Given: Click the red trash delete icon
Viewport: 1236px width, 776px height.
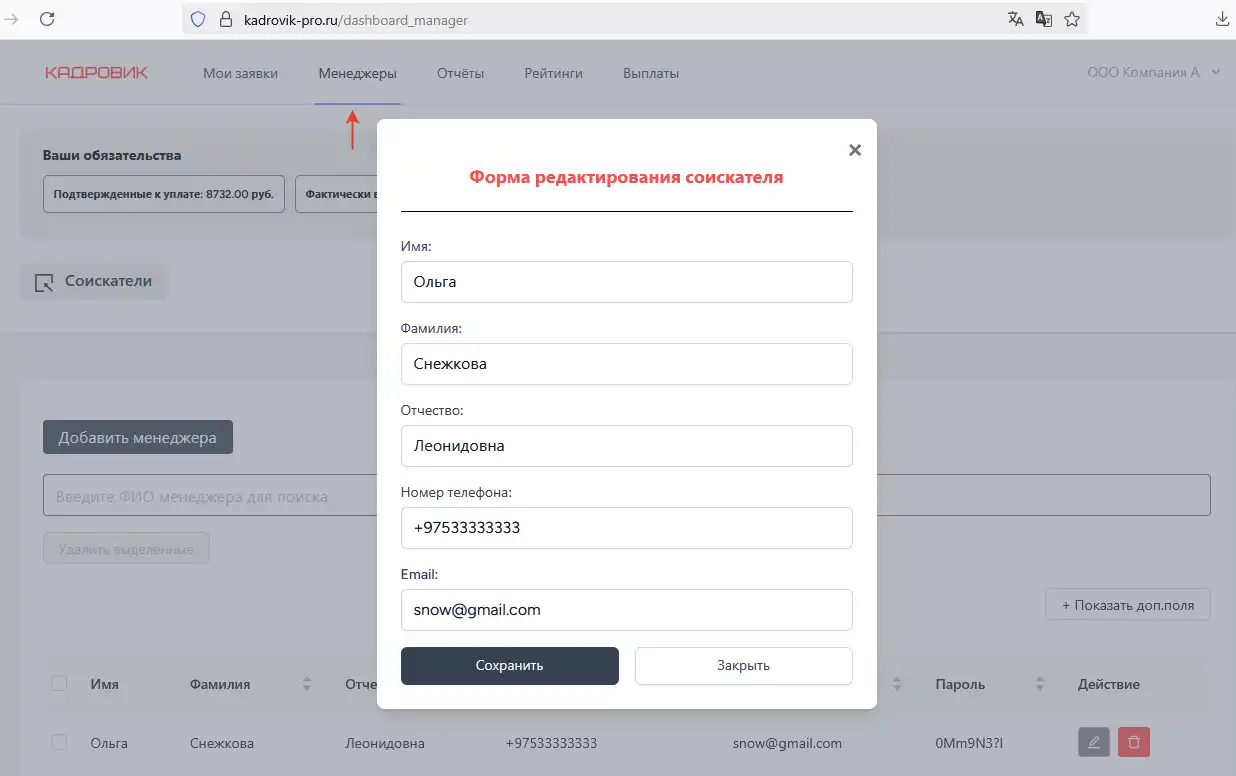Looking at the screenshot, I should [1134, 742].
